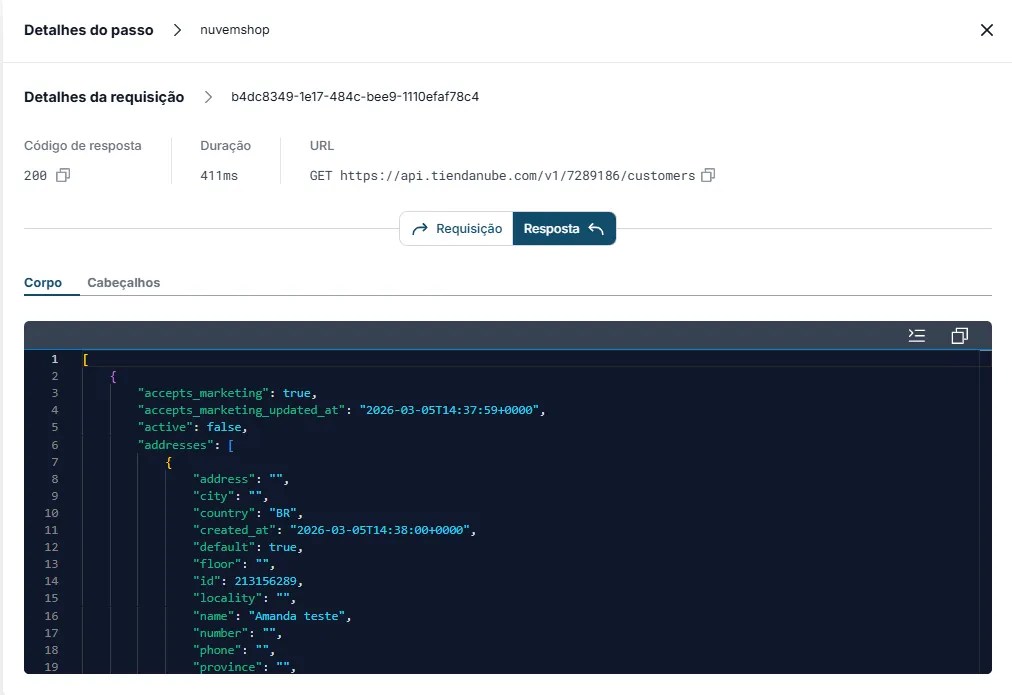The width and height of the screenshot is (1012, 695).
Task: Click the request ID b4dc8349-1e17-484c-bee9-1110efaf78c4
Action: (355, 97)
